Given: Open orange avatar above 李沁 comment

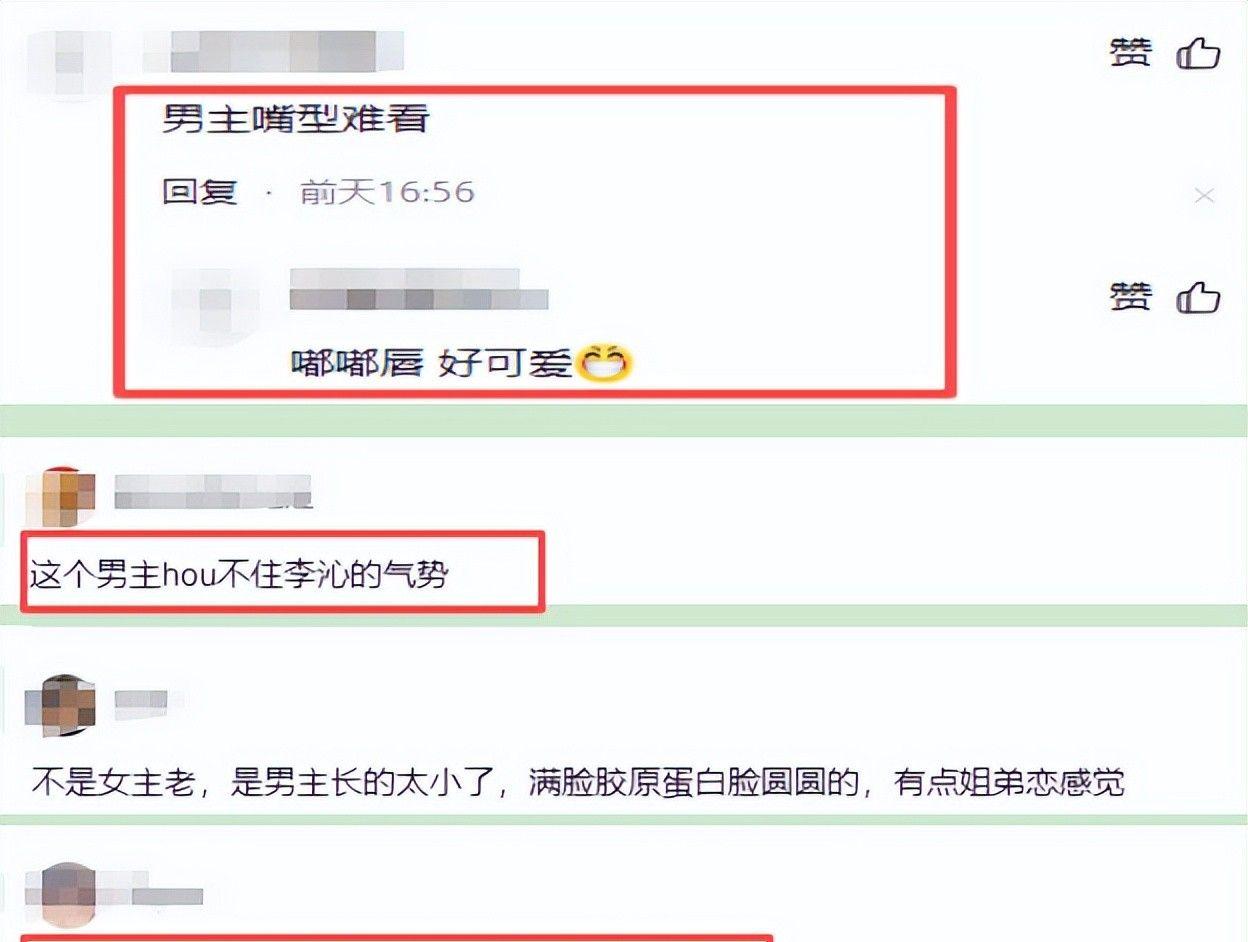Looking at the screenshot, I should point(60,495).
